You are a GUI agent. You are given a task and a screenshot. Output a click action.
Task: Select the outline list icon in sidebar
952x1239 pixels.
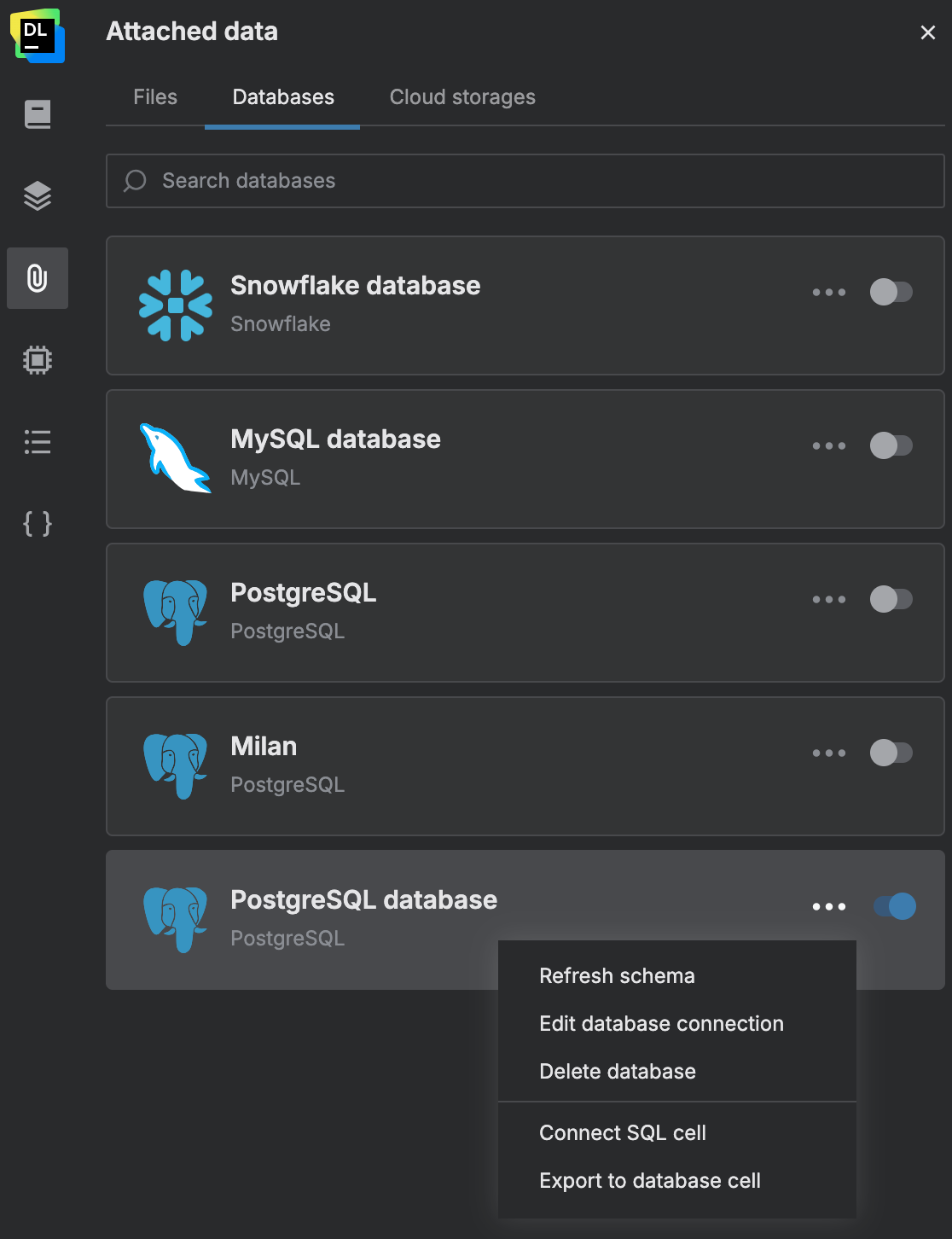(38, 441)
